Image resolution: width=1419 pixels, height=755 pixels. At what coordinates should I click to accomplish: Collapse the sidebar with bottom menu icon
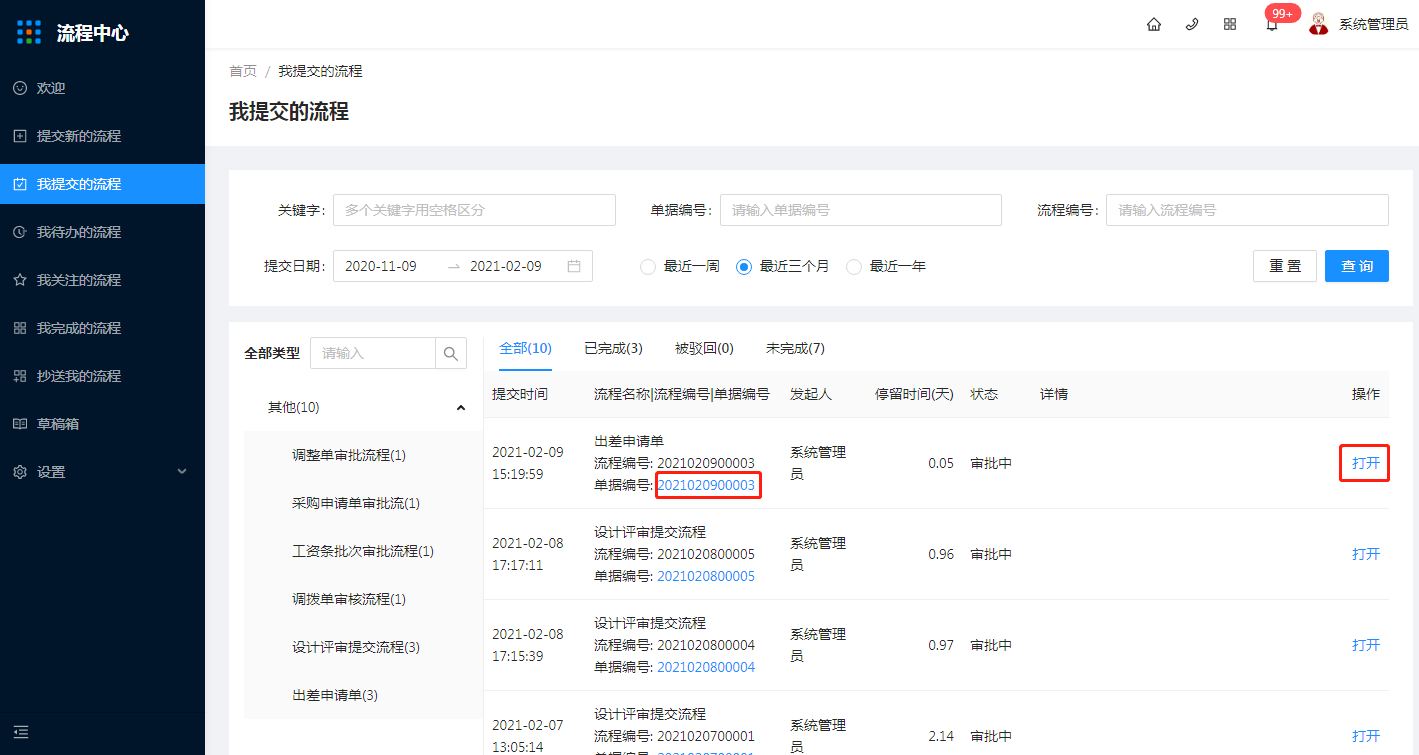21,732
